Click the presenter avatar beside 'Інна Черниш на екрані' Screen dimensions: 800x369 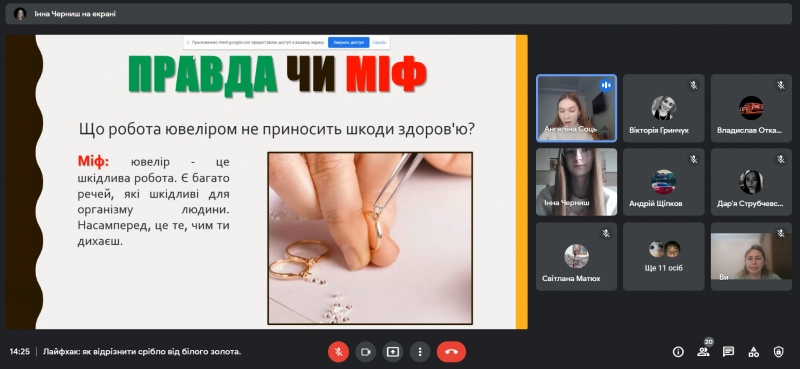click(20, 14)
